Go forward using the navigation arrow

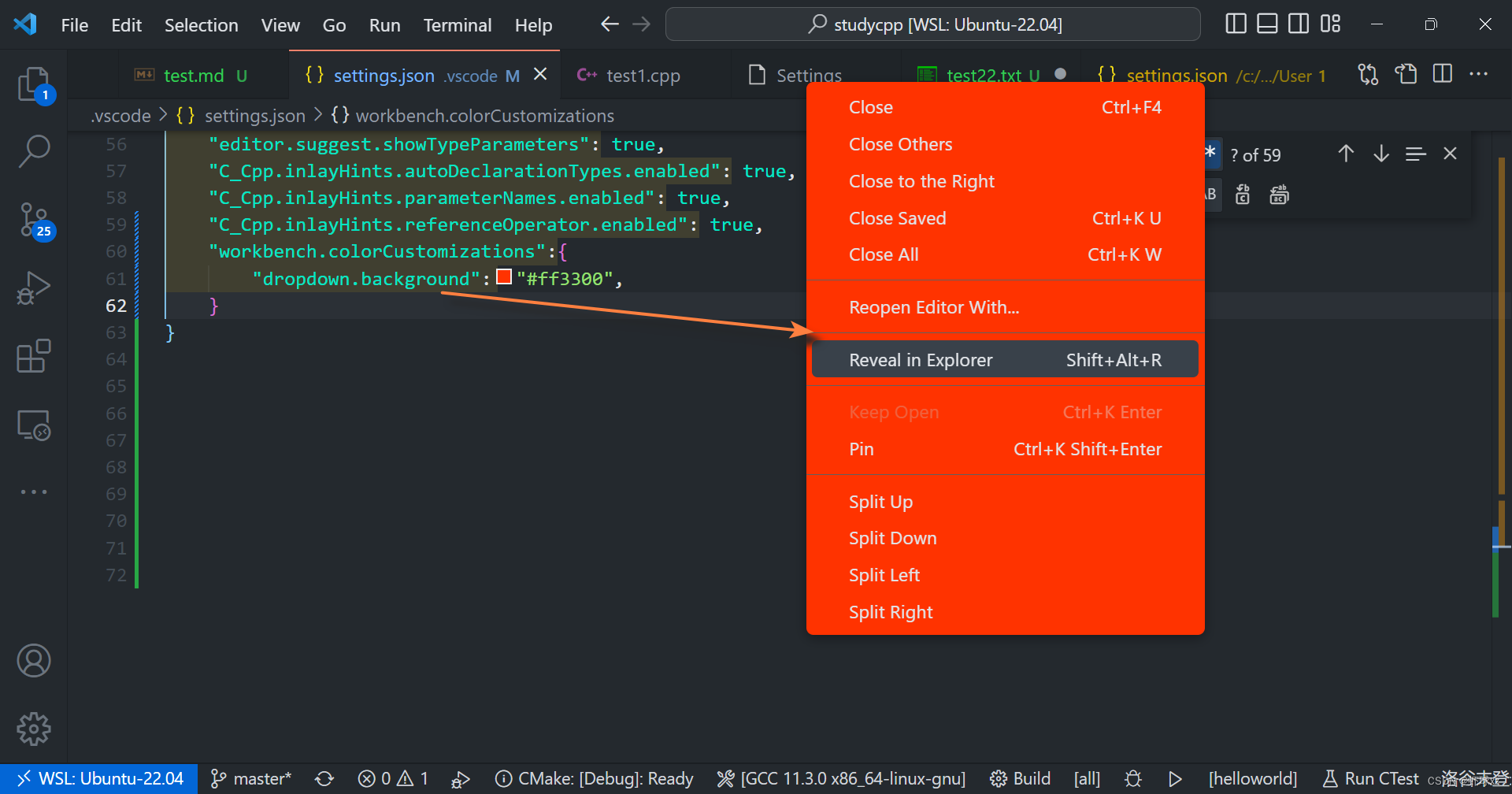(642, 24)
